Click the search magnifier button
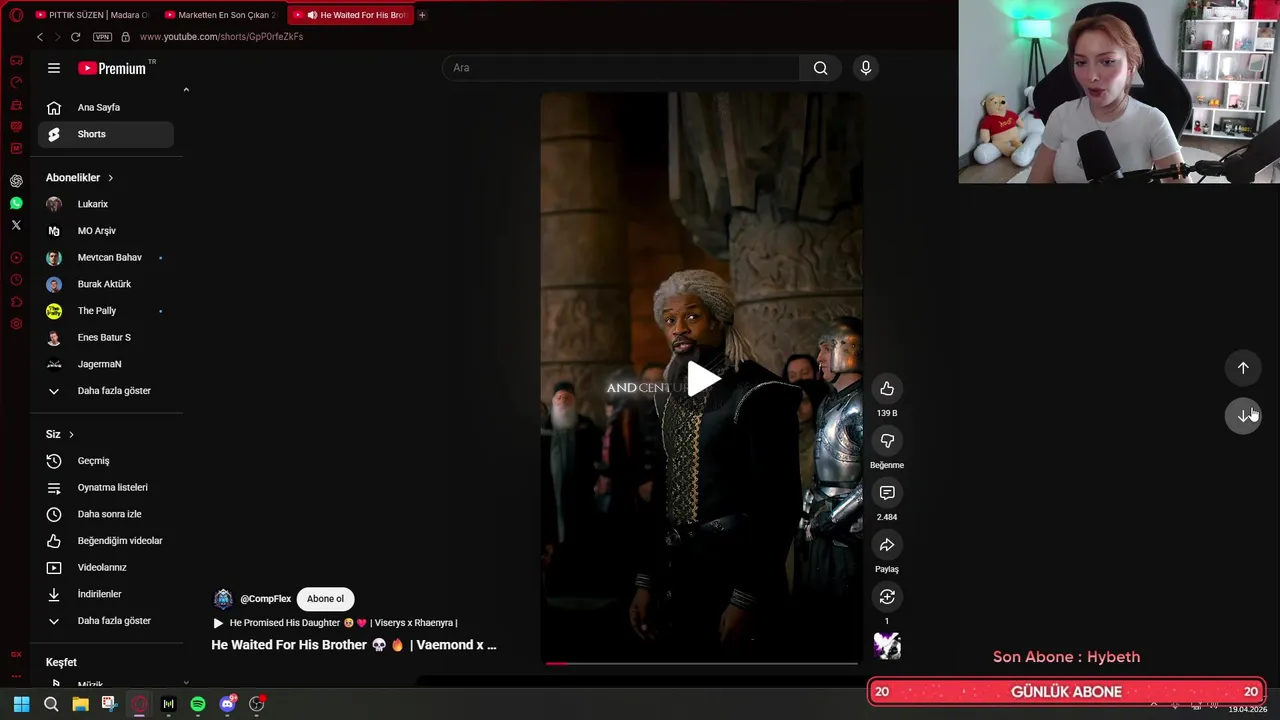Screen dimensions: 1280x720 coord(820,68)
